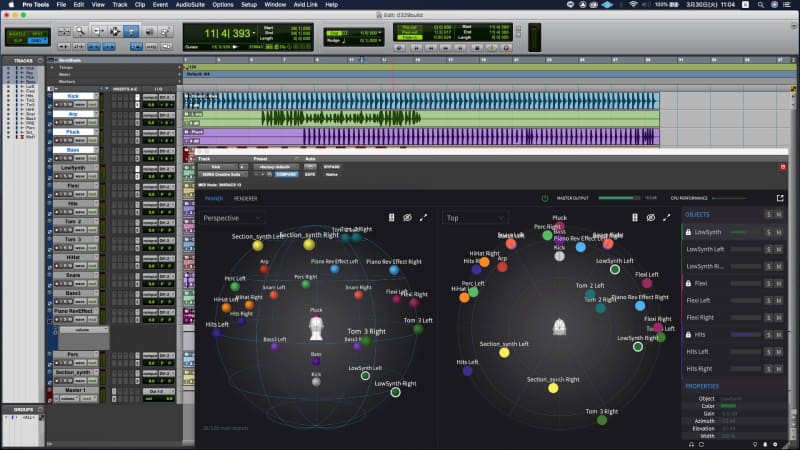Click the Arp audio clip waveform

[x=341, y=119]
